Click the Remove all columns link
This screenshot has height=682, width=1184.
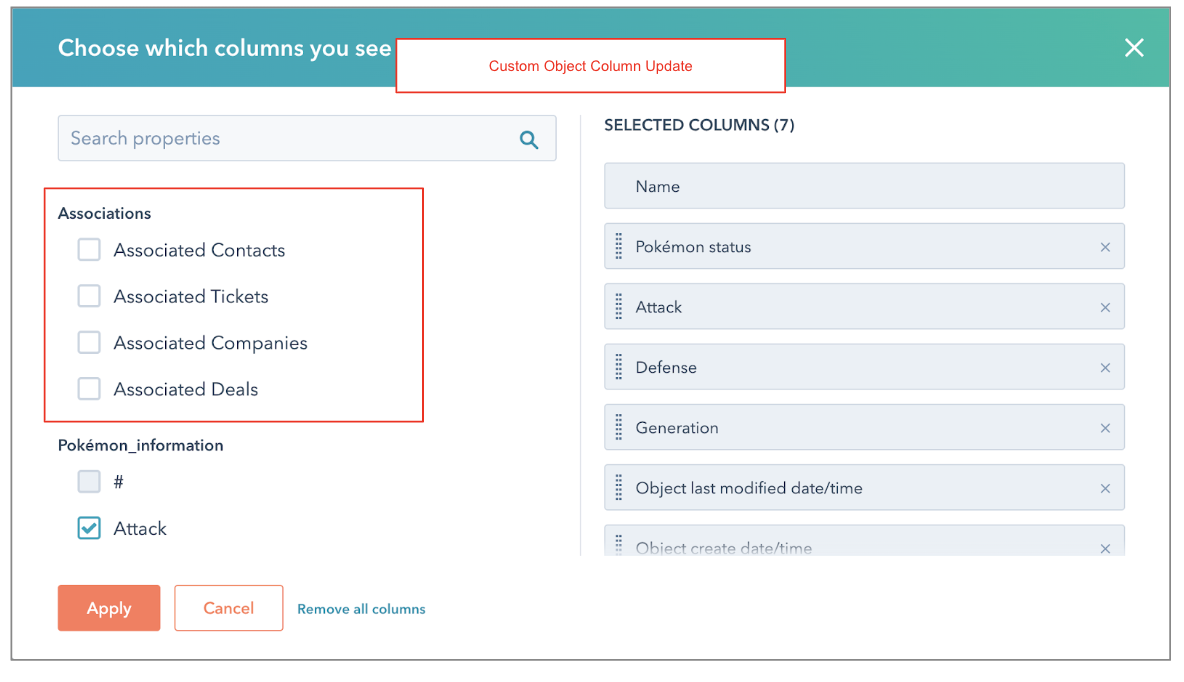click(361, 609)
